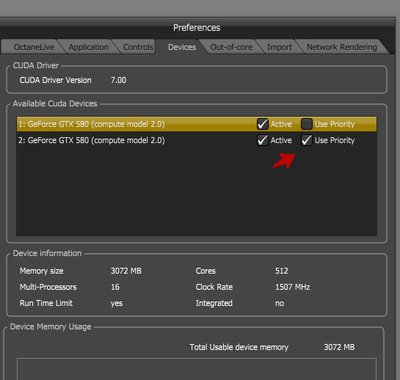This screenshot has width=400, height=380.
Task: Click the Total Usable device memory value
Action: pos(339,347)
